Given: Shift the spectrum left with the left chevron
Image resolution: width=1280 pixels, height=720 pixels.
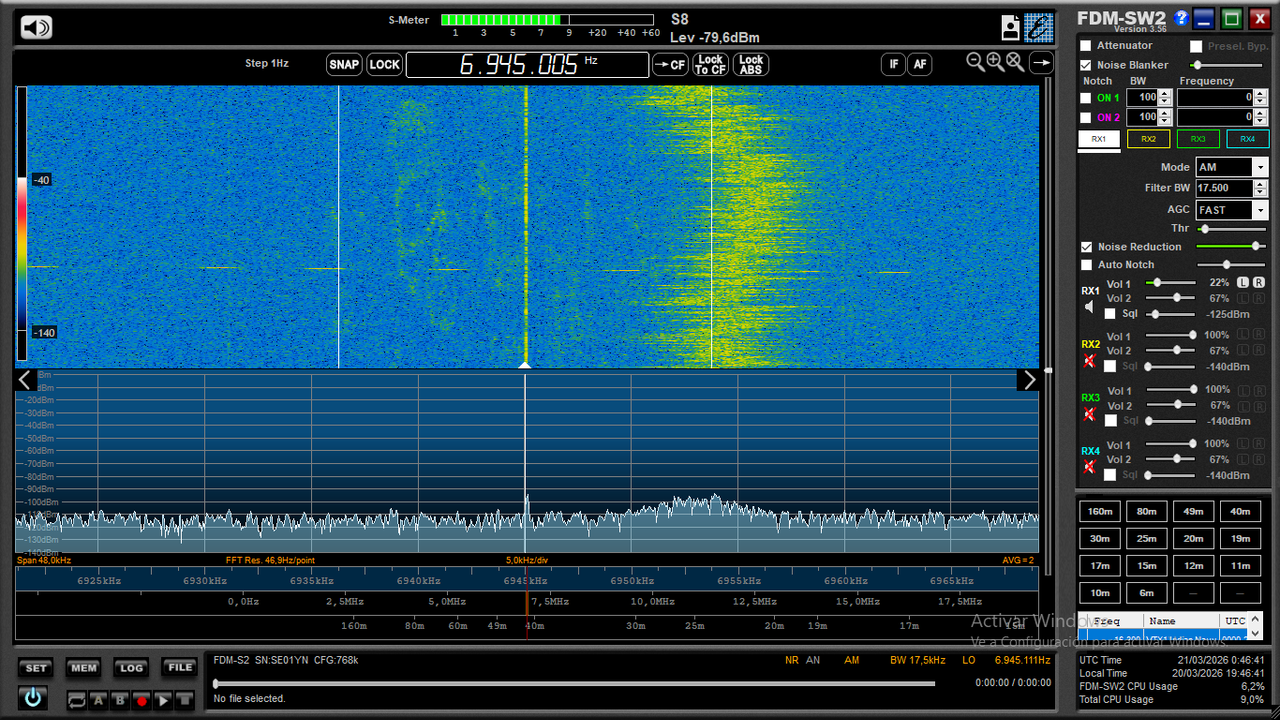Looking at the screenshot, I should [26, 380].
